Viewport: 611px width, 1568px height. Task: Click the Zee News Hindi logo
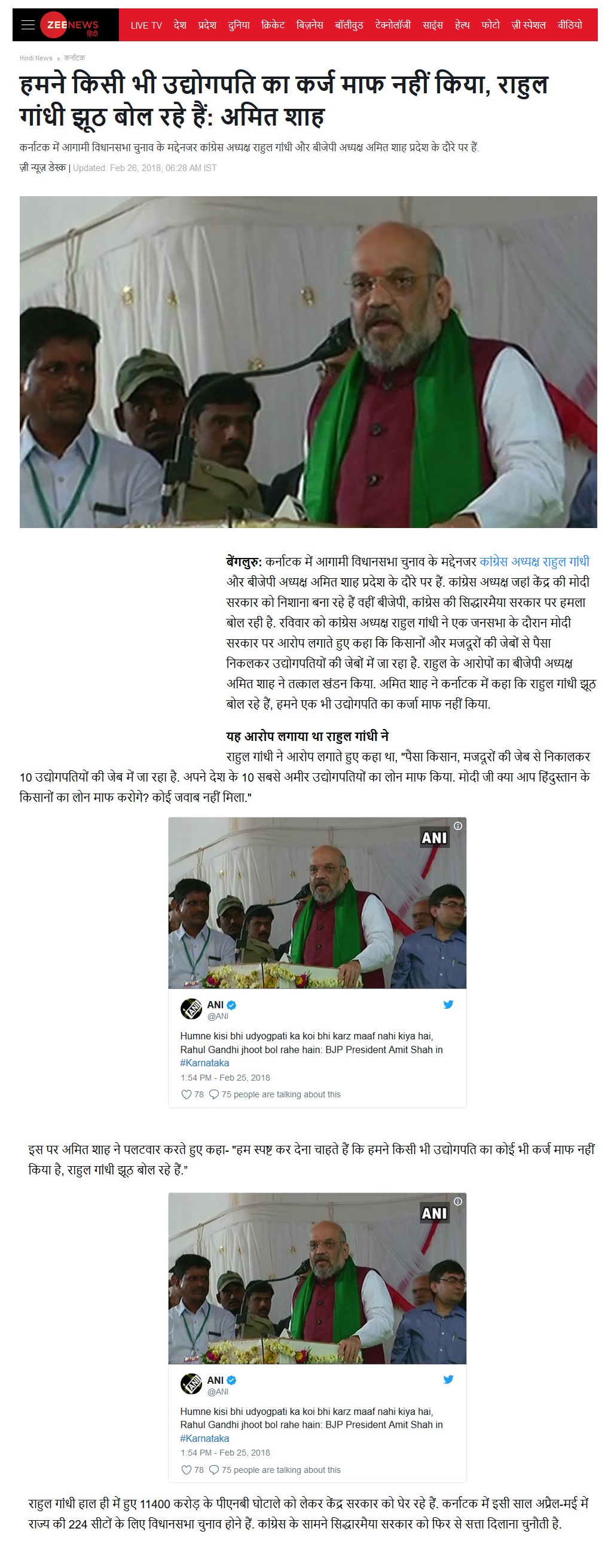tap(70, 25)
